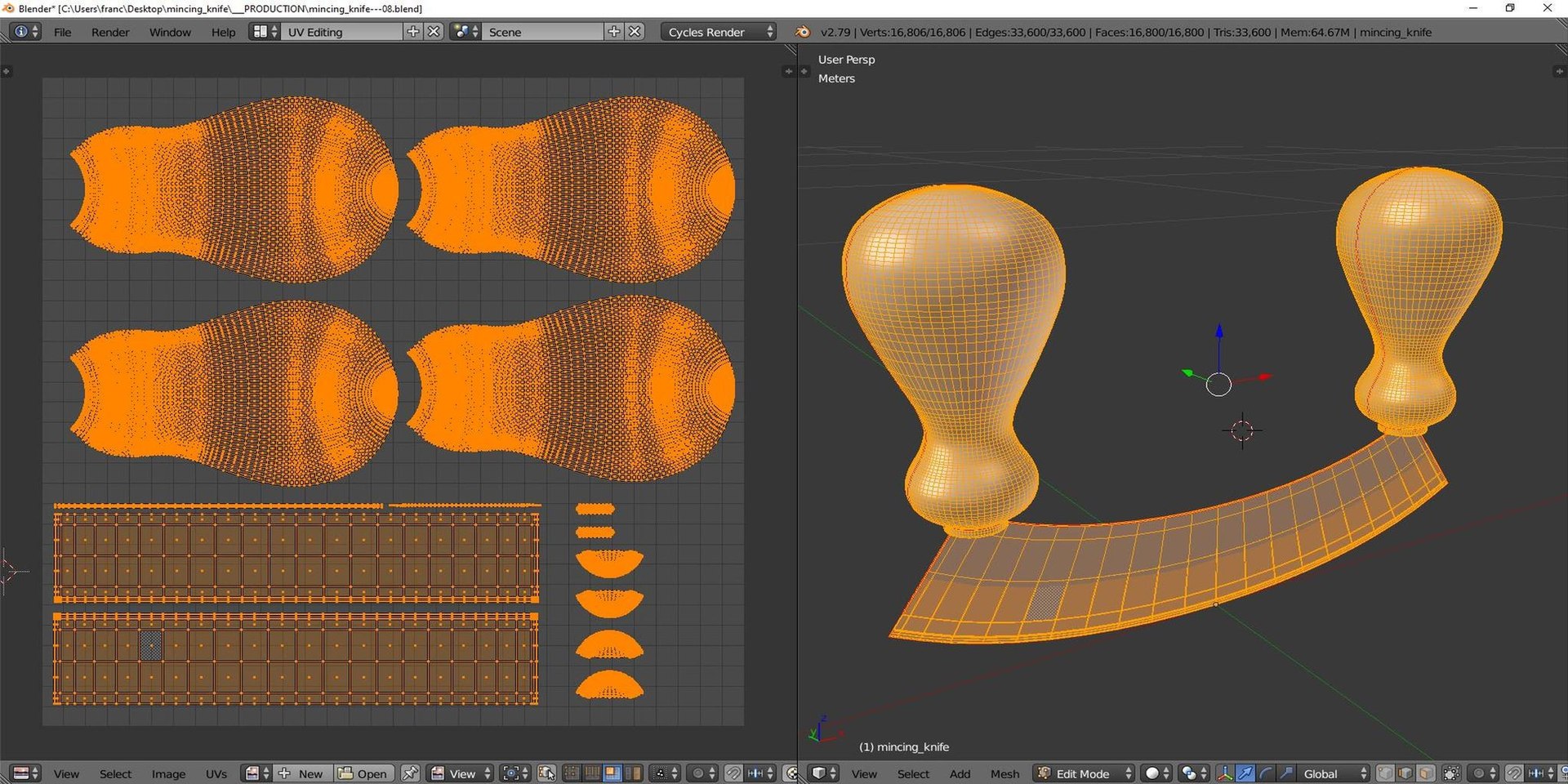Click the Open image button
The width and height of the screenshot is (1568, 784).
click(363, 773)
